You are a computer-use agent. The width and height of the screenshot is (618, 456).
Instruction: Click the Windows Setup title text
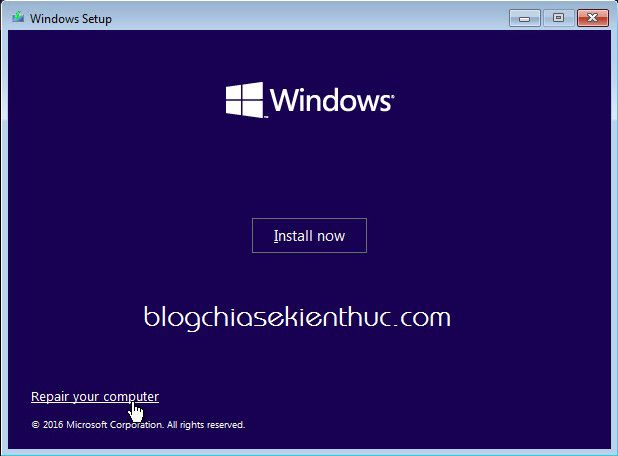(x=71, y=19)
